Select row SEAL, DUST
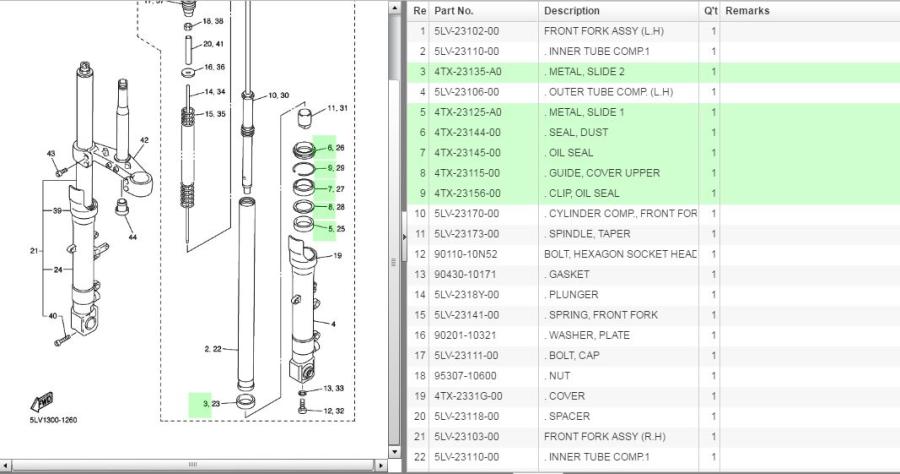Screen dimensions: 900x474 click(654, 133)
